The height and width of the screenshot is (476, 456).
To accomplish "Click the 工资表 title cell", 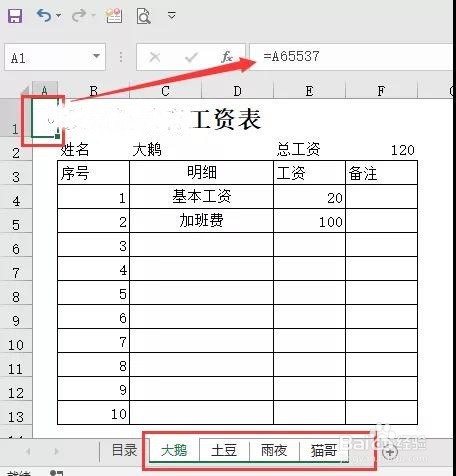I will click(x=227, y=119).
